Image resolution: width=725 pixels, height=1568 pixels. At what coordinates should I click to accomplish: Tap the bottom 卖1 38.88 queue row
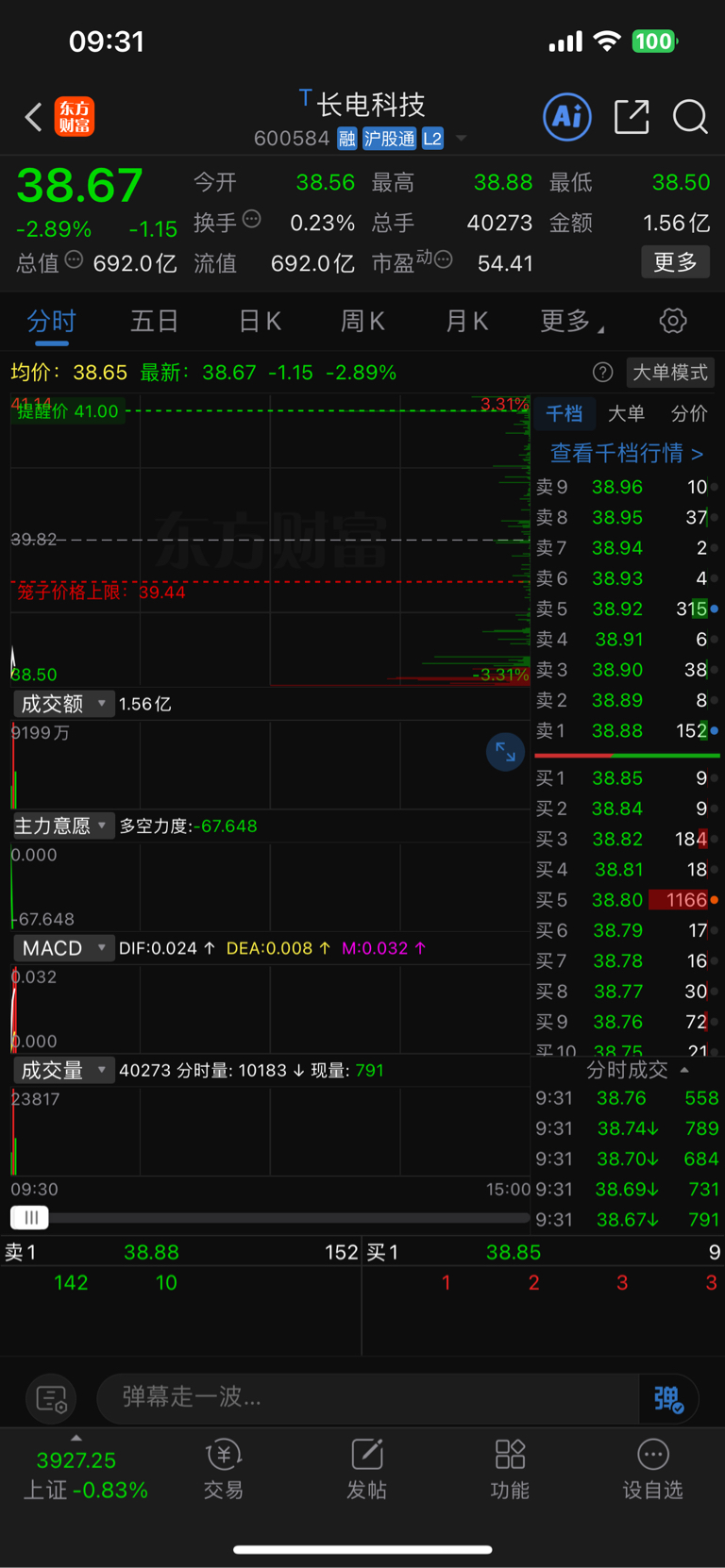click(x=181, y=1252)
